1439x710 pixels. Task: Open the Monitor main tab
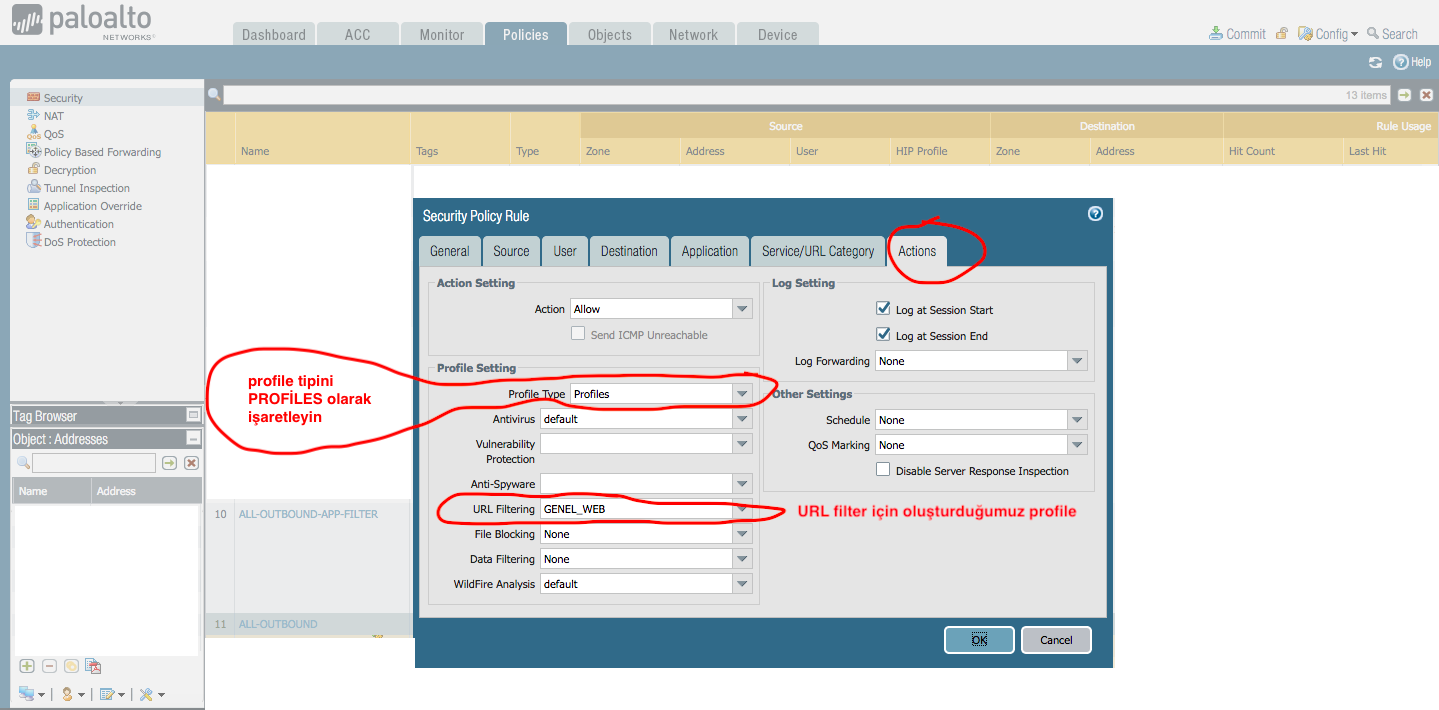click(x=441, y=34)
